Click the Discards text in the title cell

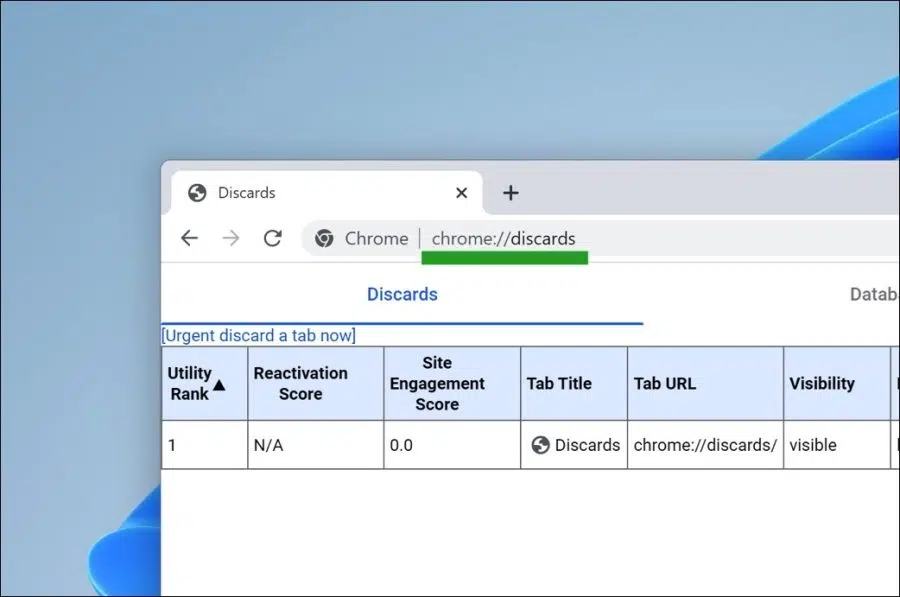587,445
